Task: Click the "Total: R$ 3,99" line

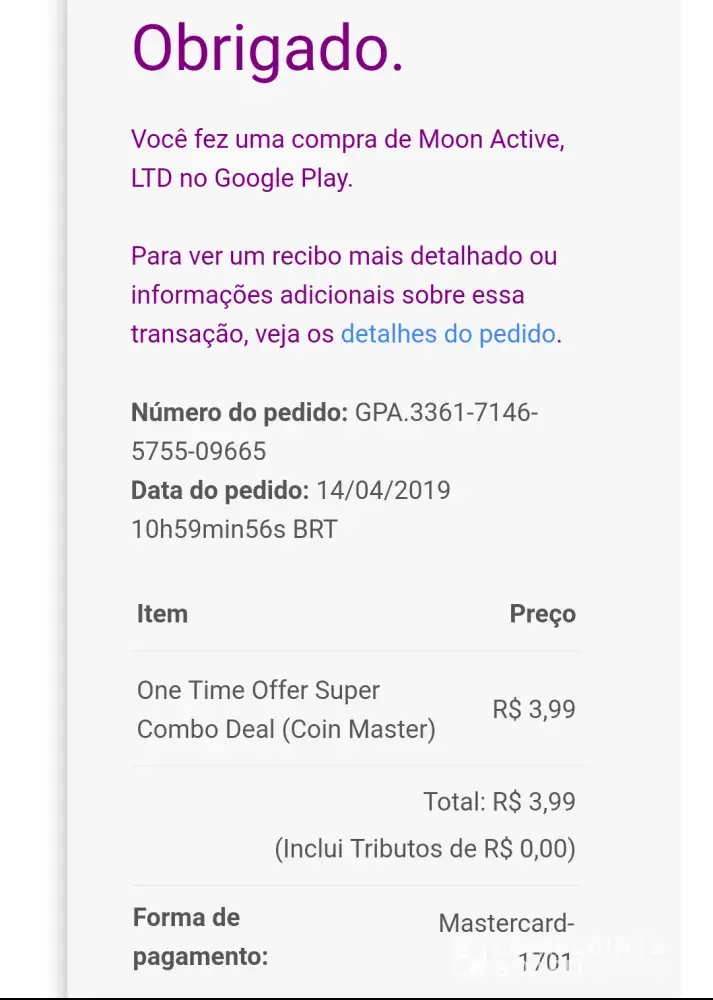Action: pyautogui.click(x=499, y=802)
